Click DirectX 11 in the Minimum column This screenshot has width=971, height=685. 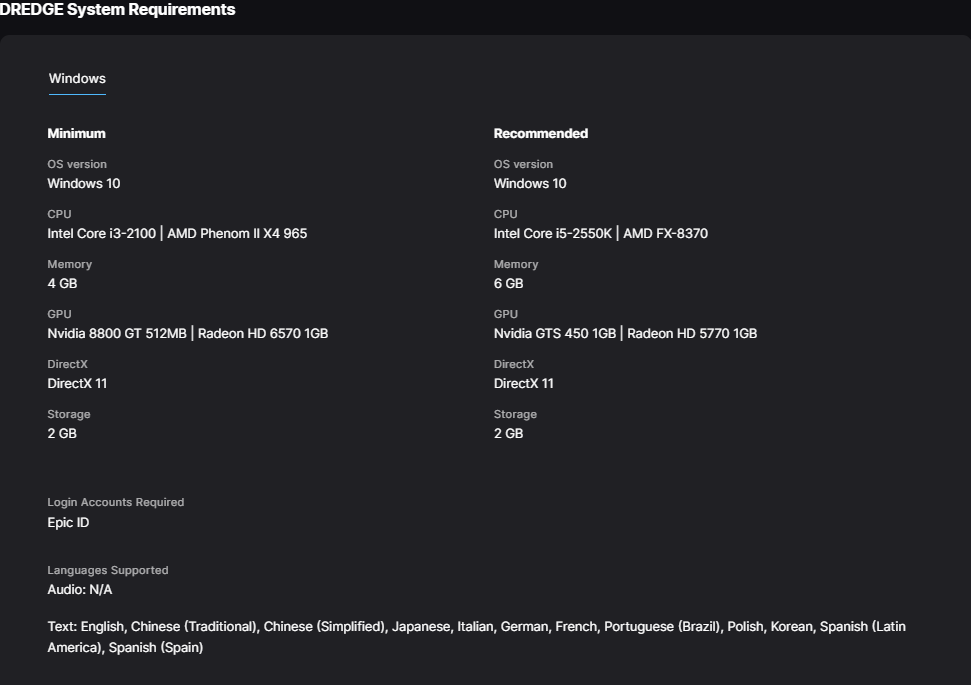(77, 383)
